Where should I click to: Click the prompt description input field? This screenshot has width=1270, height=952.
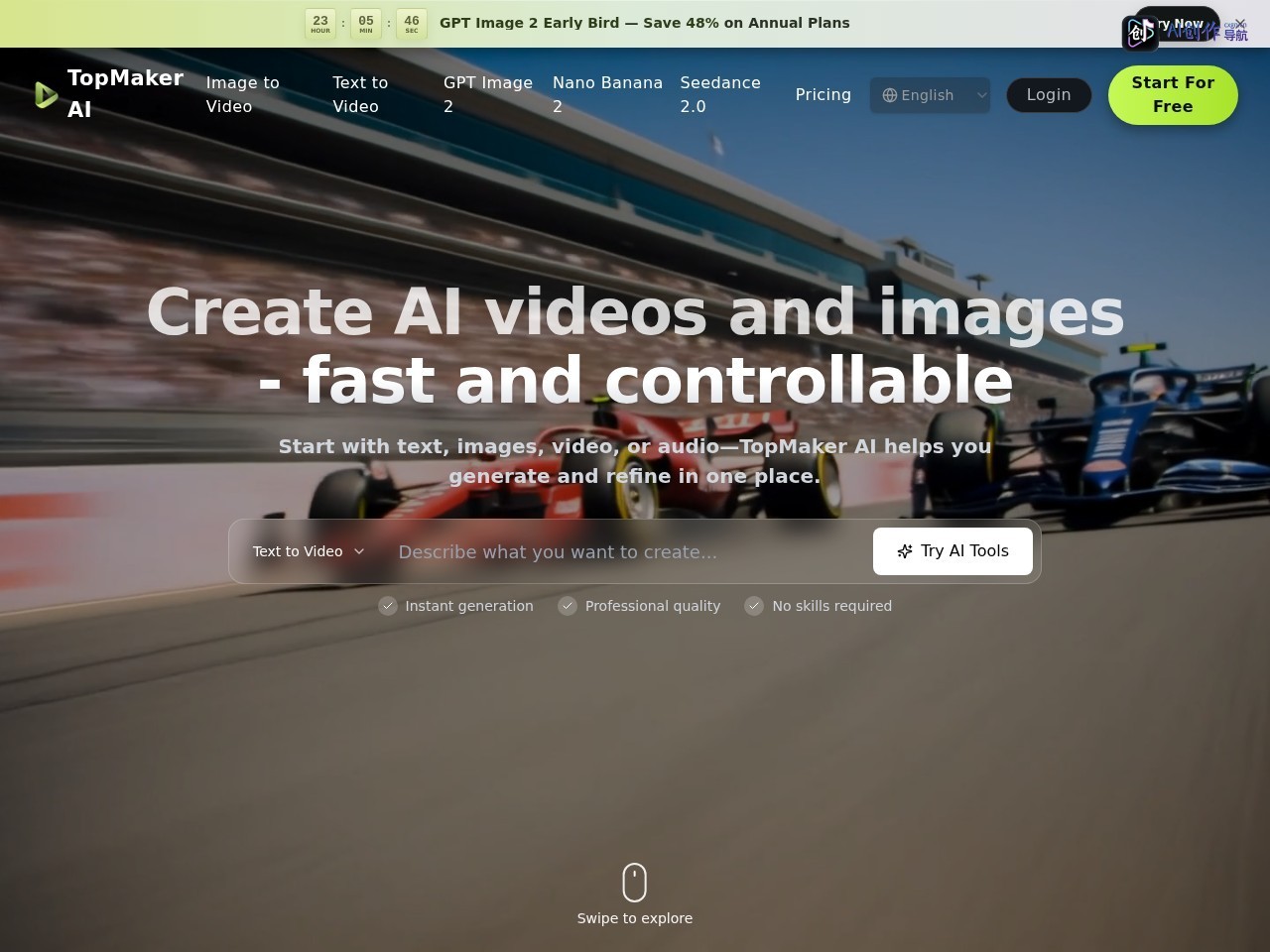click(628, 551)
